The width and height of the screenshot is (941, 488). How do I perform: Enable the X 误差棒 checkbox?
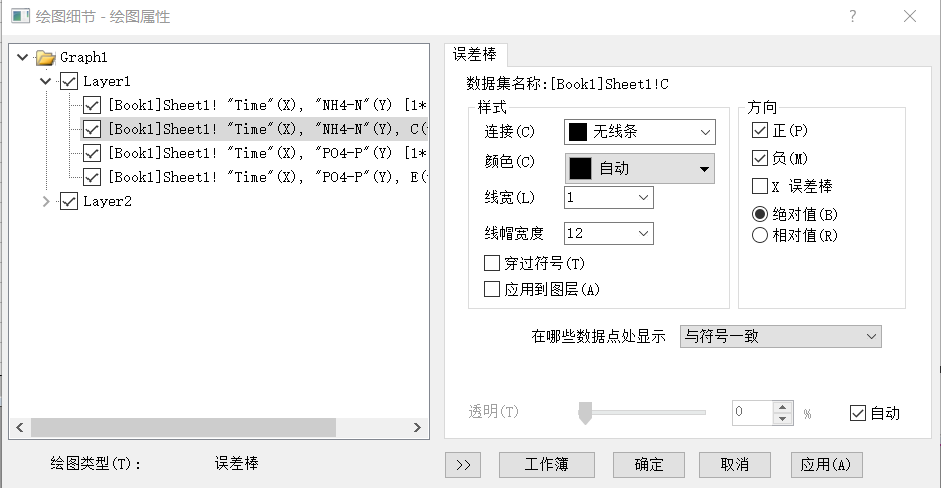(760, 186)
